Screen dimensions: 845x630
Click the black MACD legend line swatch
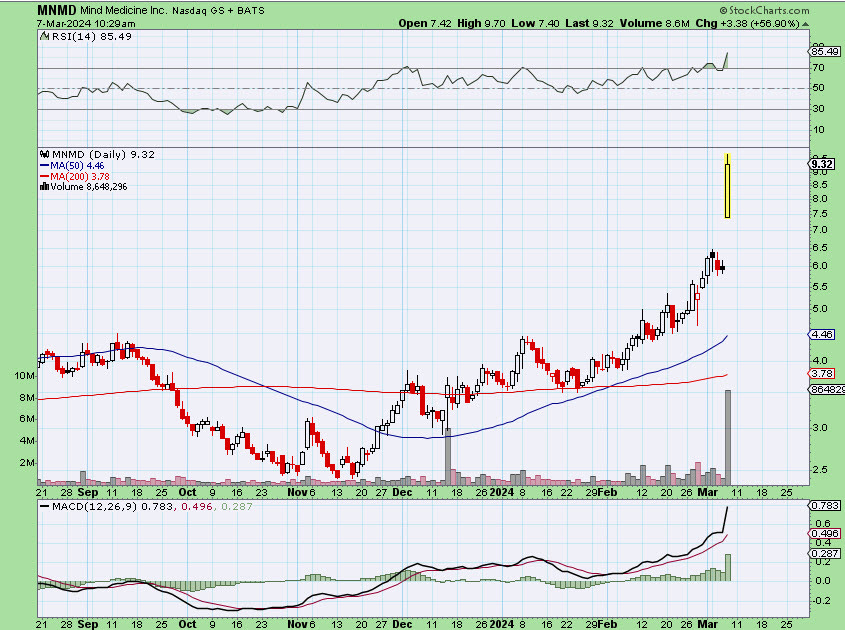[x=45, y=507]
